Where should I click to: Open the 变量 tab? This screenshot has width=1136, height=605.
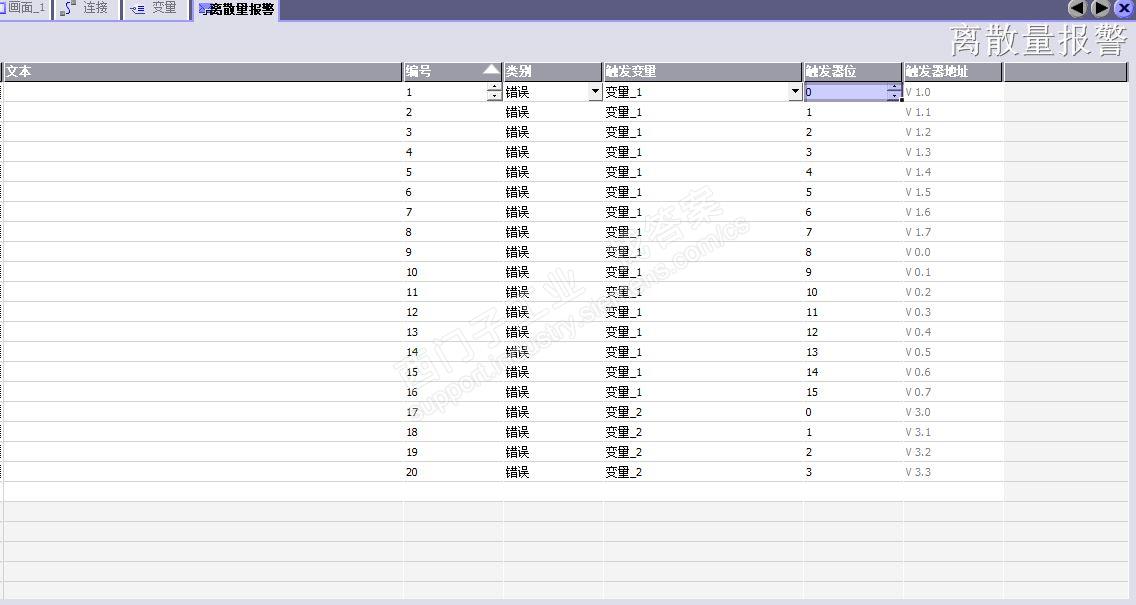(154, 9)
